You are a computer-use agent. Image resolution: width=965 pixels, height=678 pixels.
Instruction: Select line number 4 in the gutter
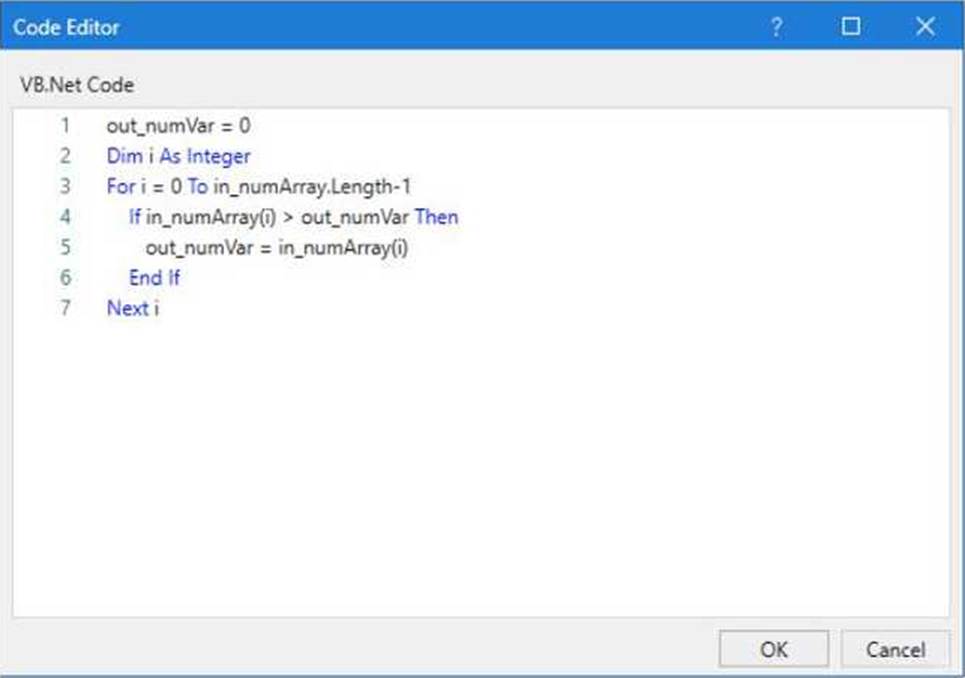(65, 217)
